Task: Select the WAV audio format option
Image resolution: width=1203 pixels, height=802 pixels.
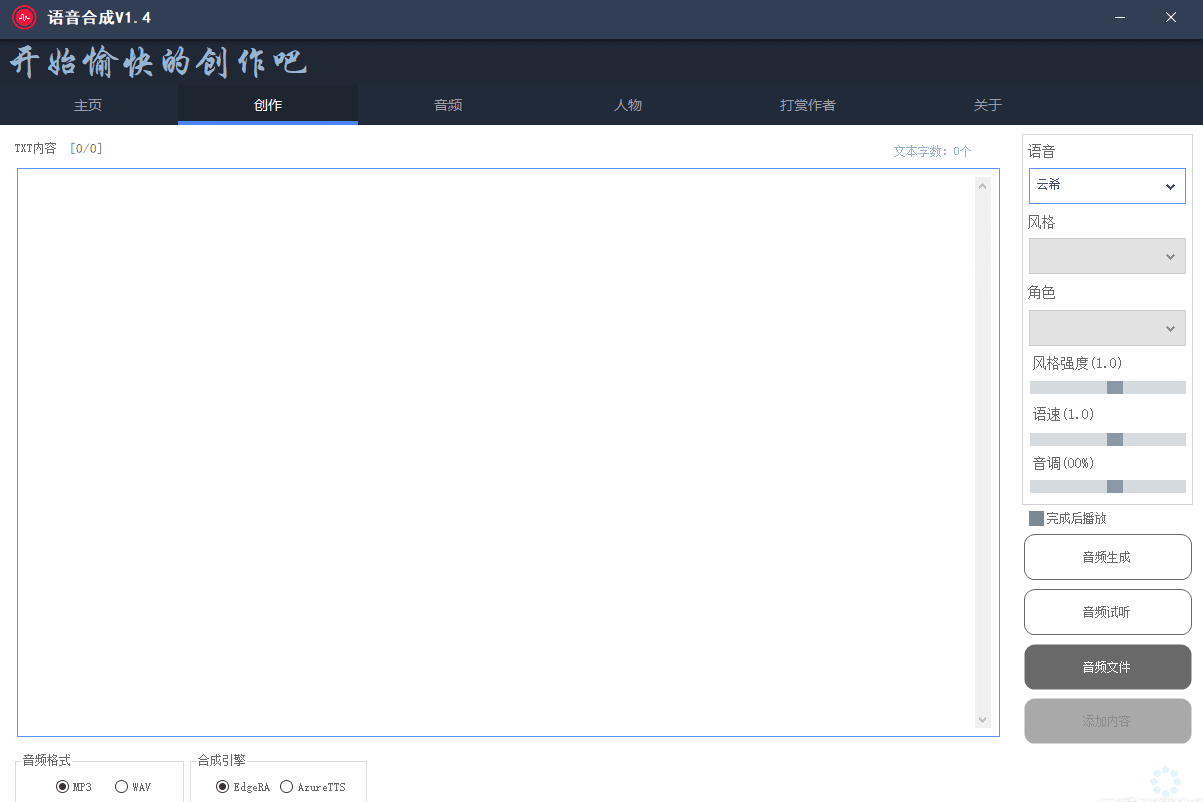Action: 120,787
